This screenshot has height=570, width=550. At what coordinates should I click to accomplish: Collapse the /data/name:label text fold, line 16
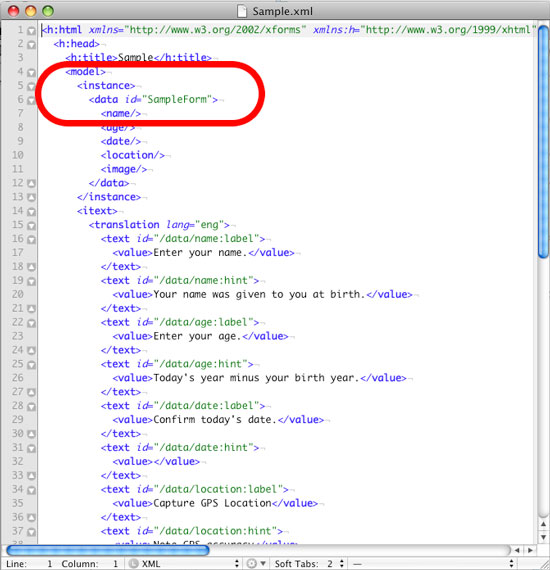(x=32, y=240)
